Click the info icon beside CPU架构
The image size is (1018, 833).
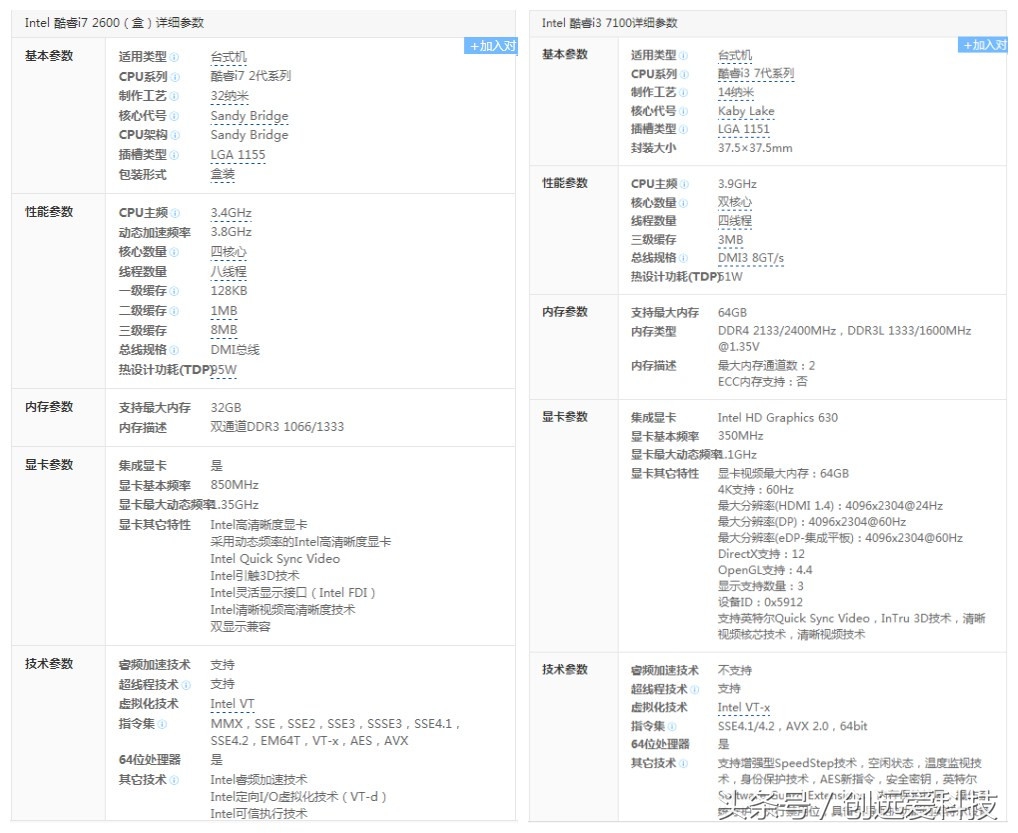(175, 135)
